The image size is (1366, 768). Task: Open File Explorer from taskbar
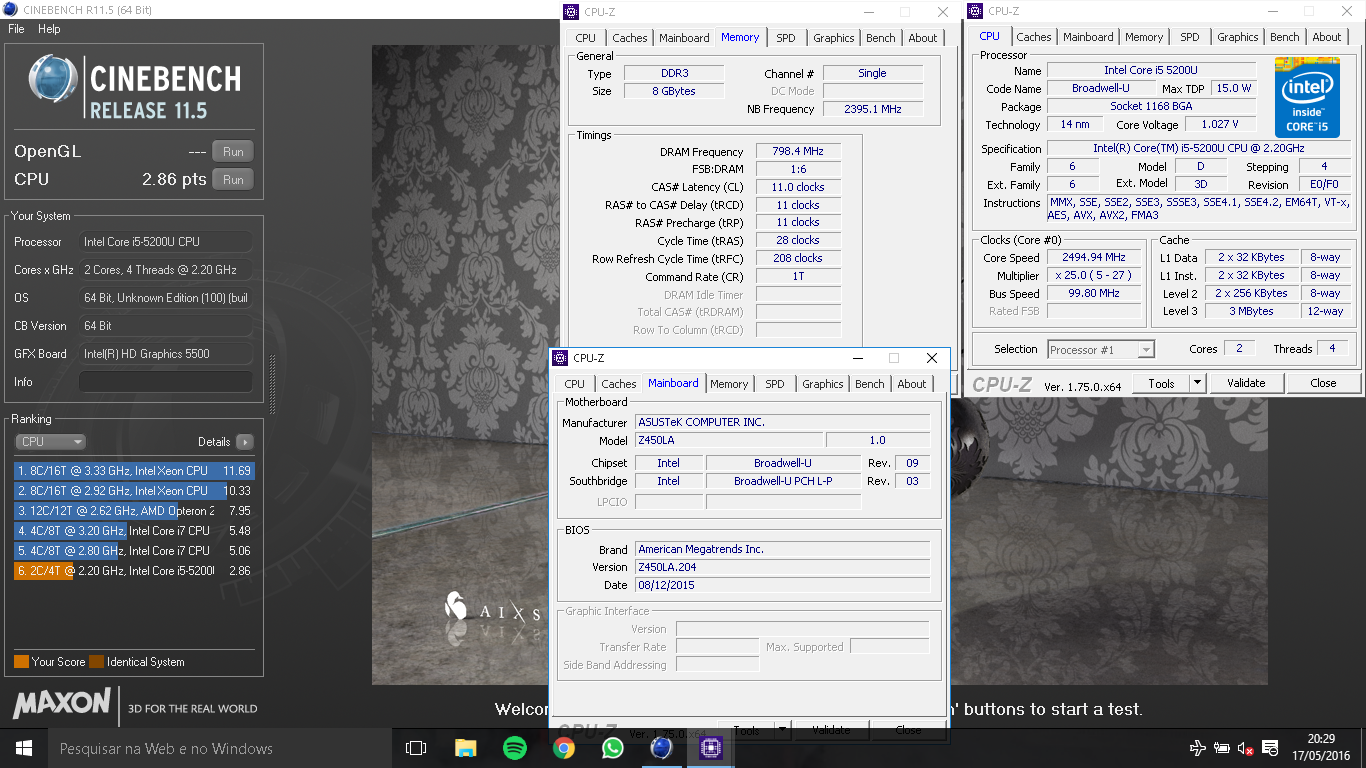(465, 748)
